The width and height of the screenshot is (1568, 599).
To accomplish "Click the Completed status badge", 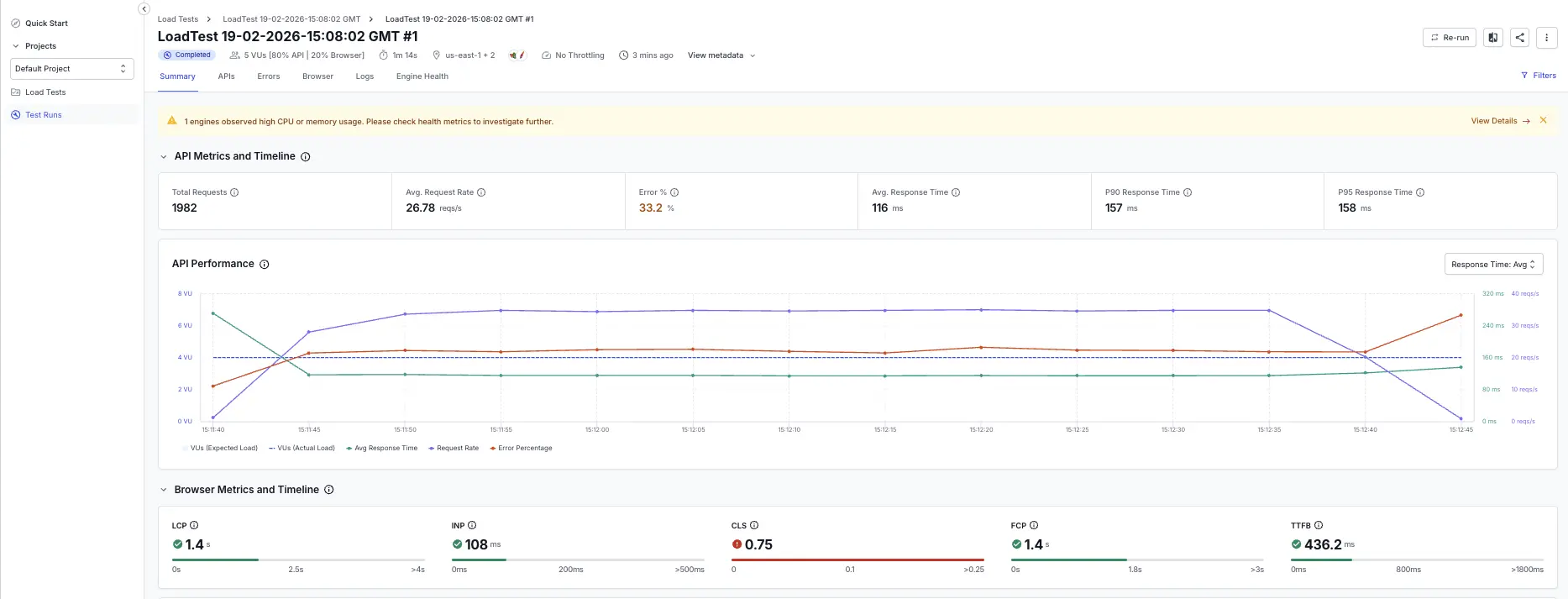I will point(186,55).
